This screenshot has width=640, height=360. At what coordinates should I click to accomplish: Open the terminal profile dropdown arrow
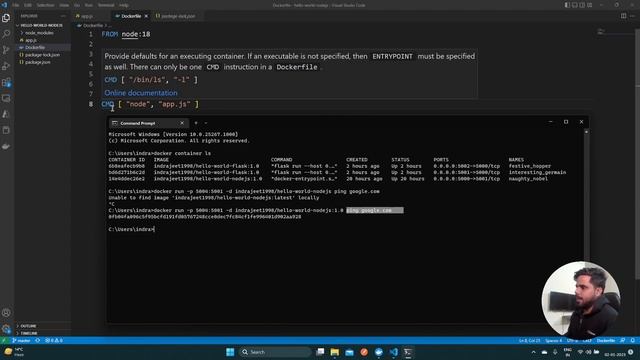[206, 123]
